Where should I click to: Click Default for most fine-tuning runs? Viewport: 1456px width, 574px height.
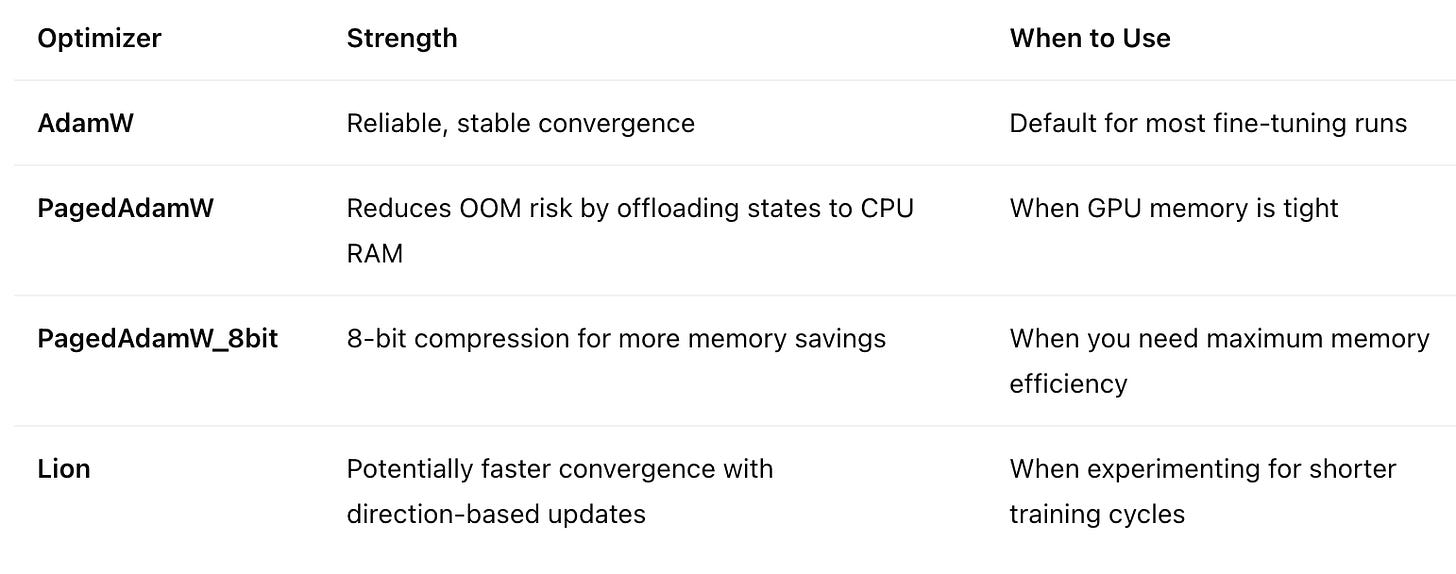(x=1208, y=123)
